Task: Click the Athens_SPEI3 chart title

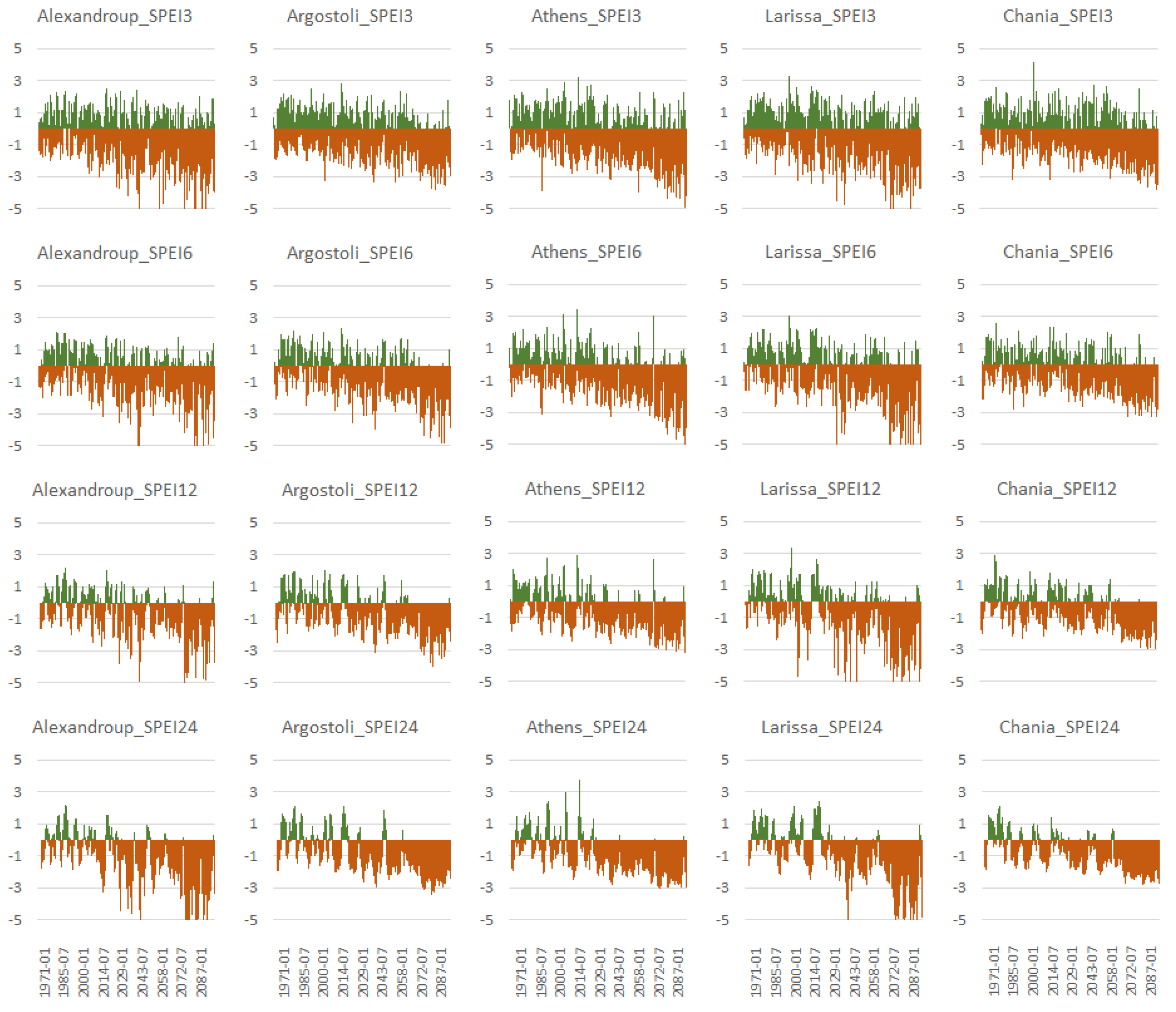Action: coord(586,16)
